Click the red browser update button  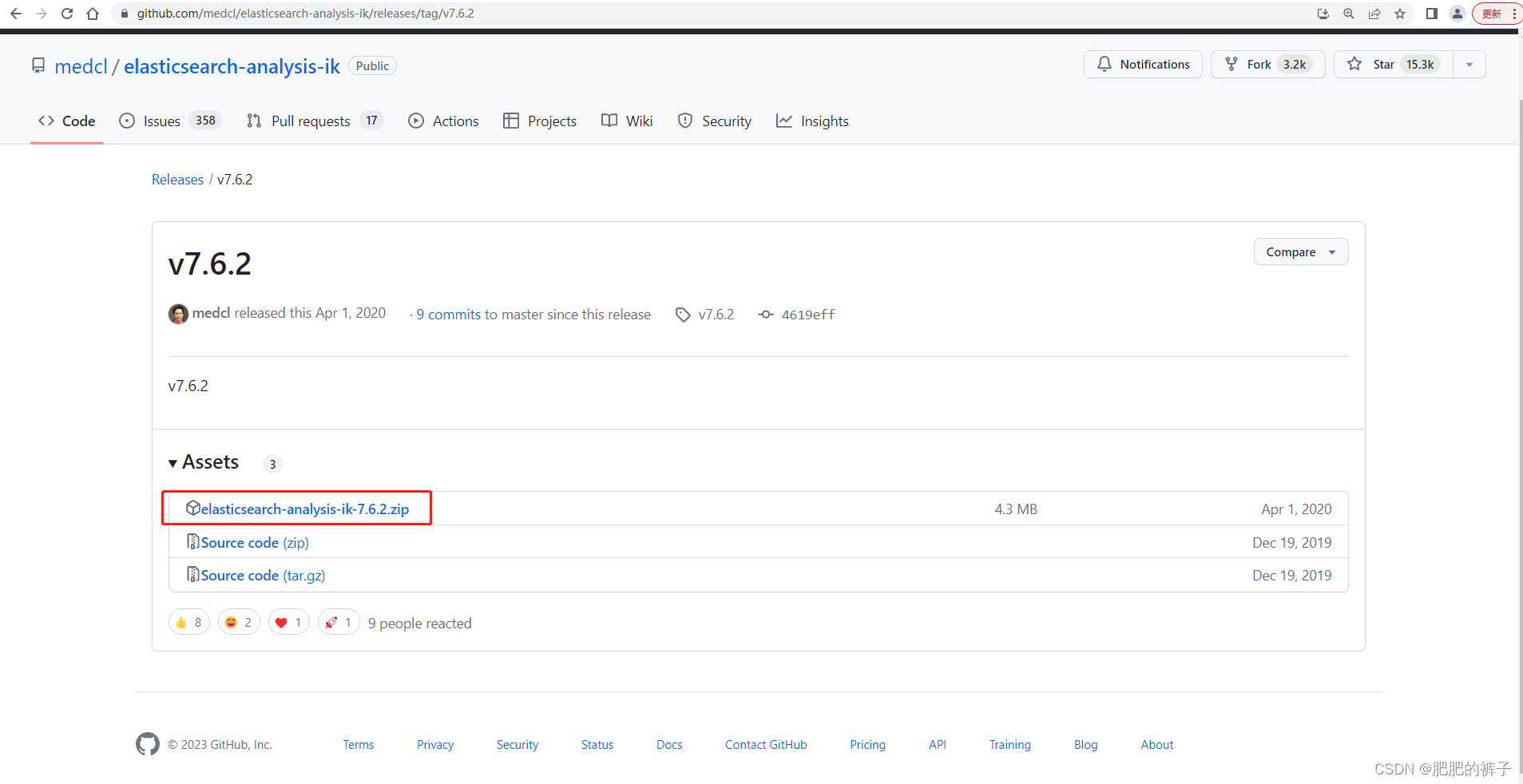pos(1497,14)
